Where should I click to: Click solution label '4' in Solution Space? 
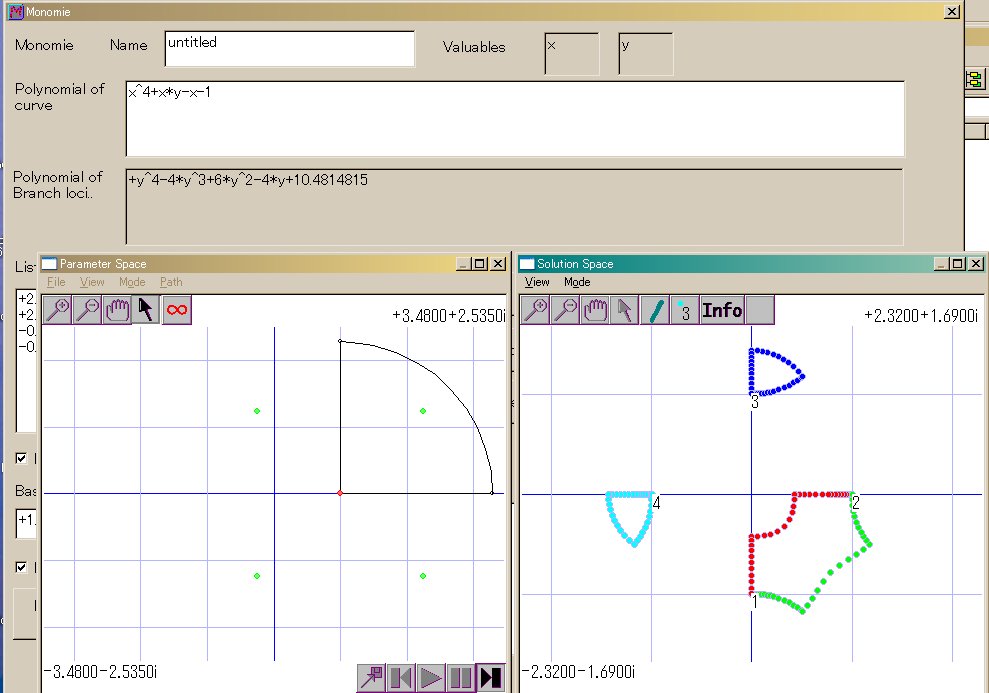point(656,503)
